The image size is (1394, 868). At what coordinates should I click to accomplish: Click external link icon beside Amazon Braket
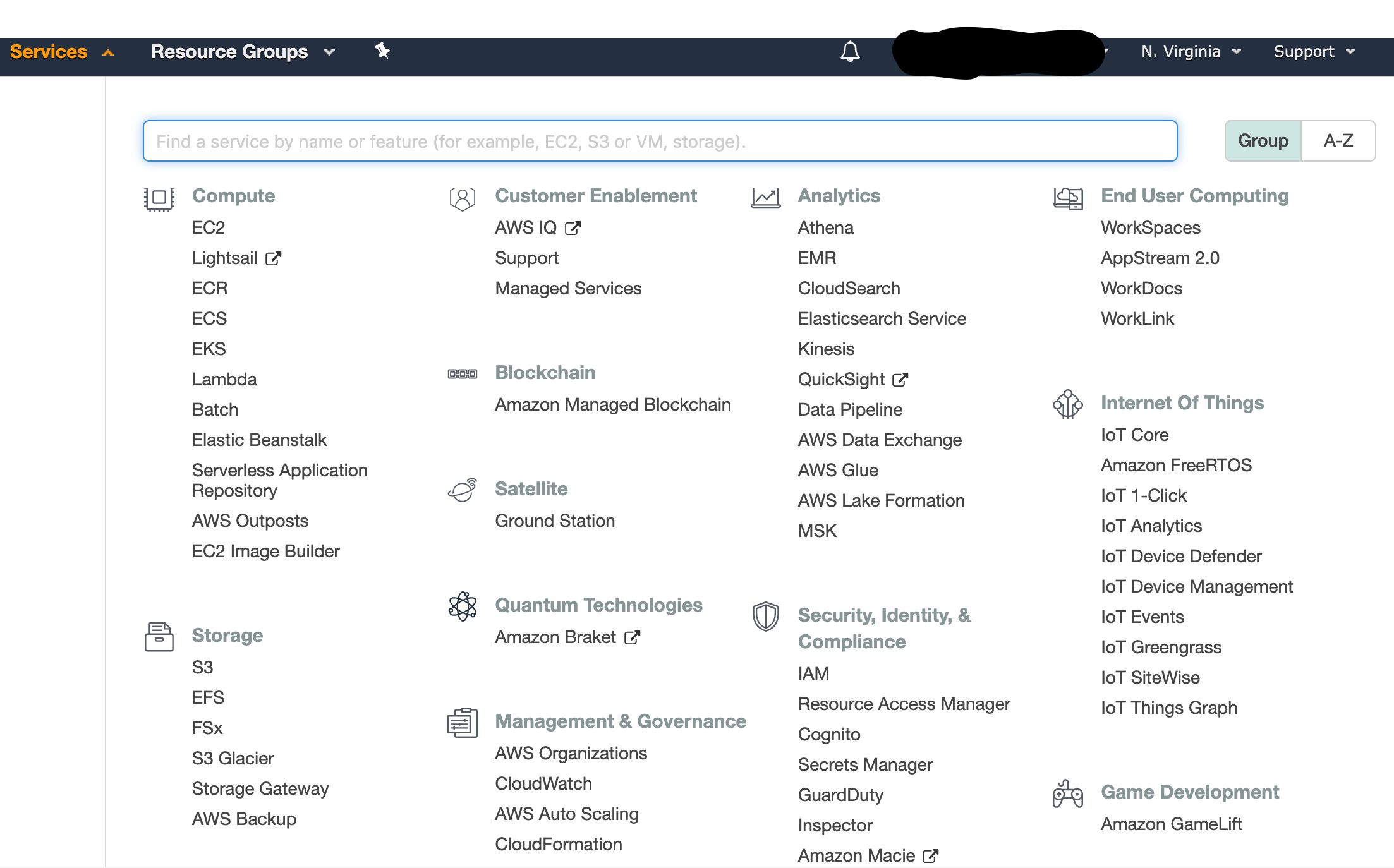click(632, 637)
